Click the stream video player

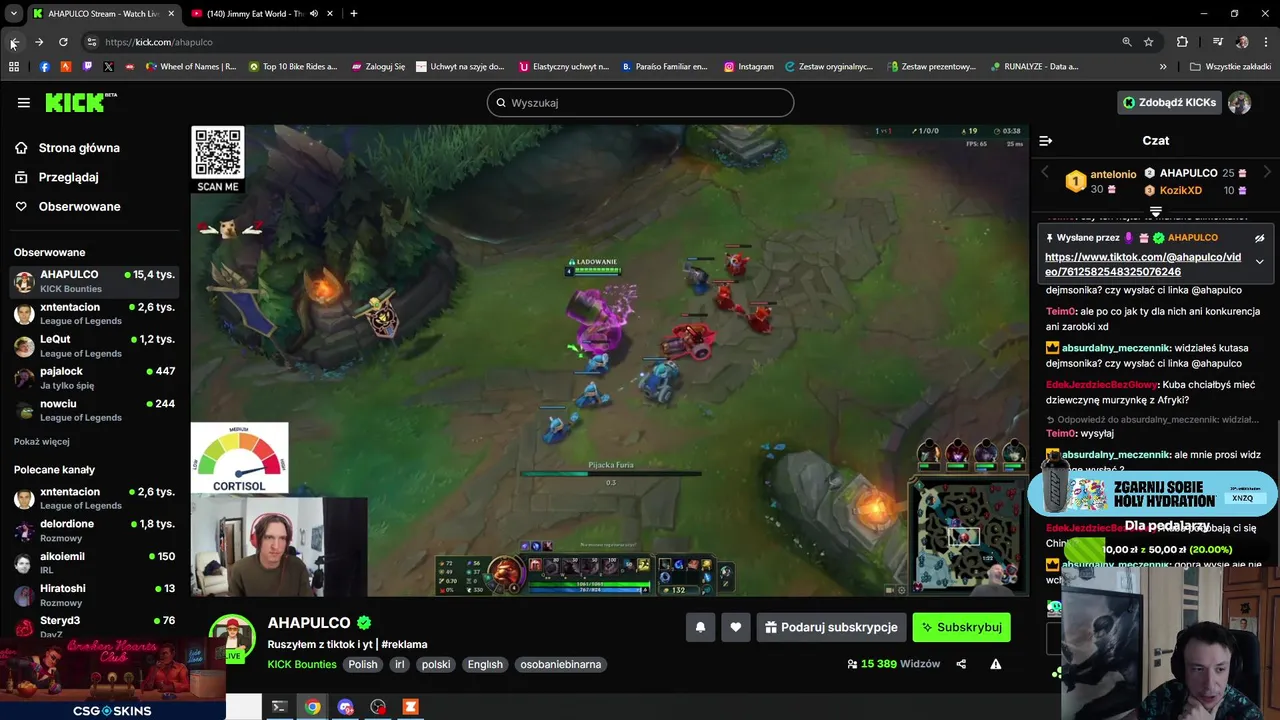point(610,360)
